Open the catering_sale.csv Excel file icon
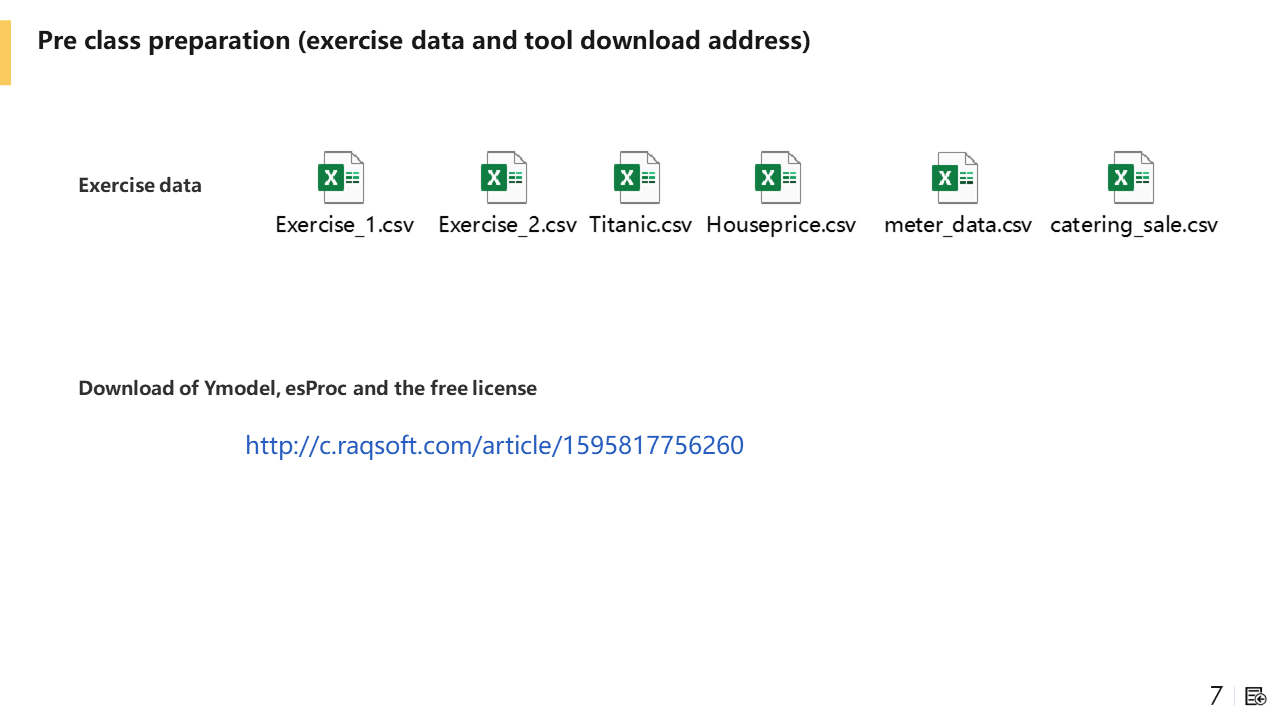Viewport: 1280px width, 720px height. [x=1131, y=178]
